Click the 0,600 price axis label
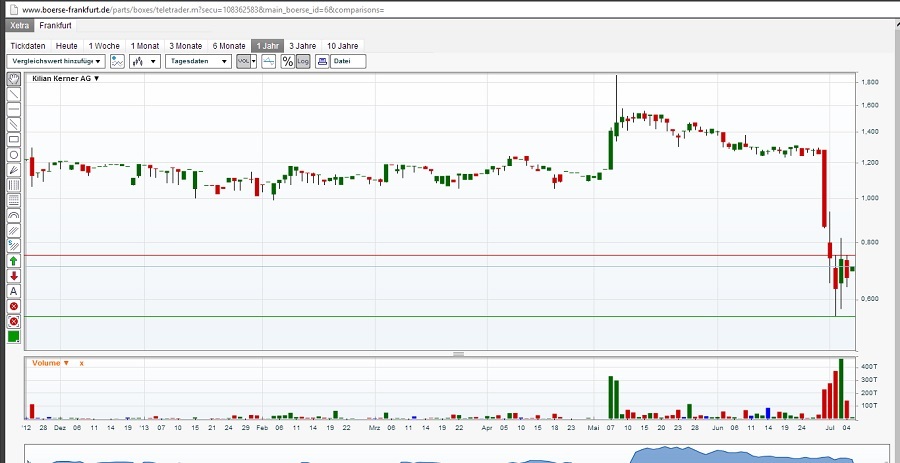 870,299
